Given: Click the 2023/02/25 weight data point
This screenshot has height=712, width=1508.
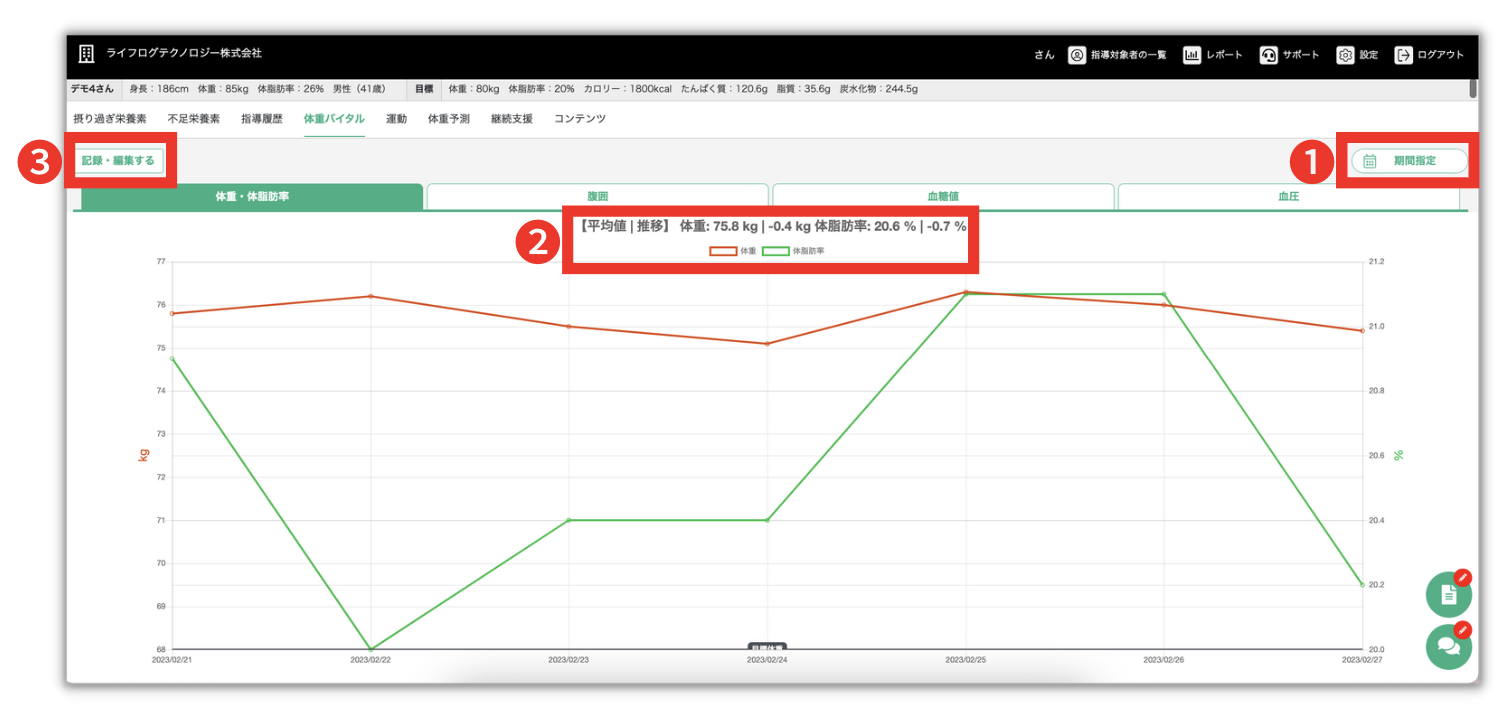Looking at the screenshot, I should tap(966, 292).
